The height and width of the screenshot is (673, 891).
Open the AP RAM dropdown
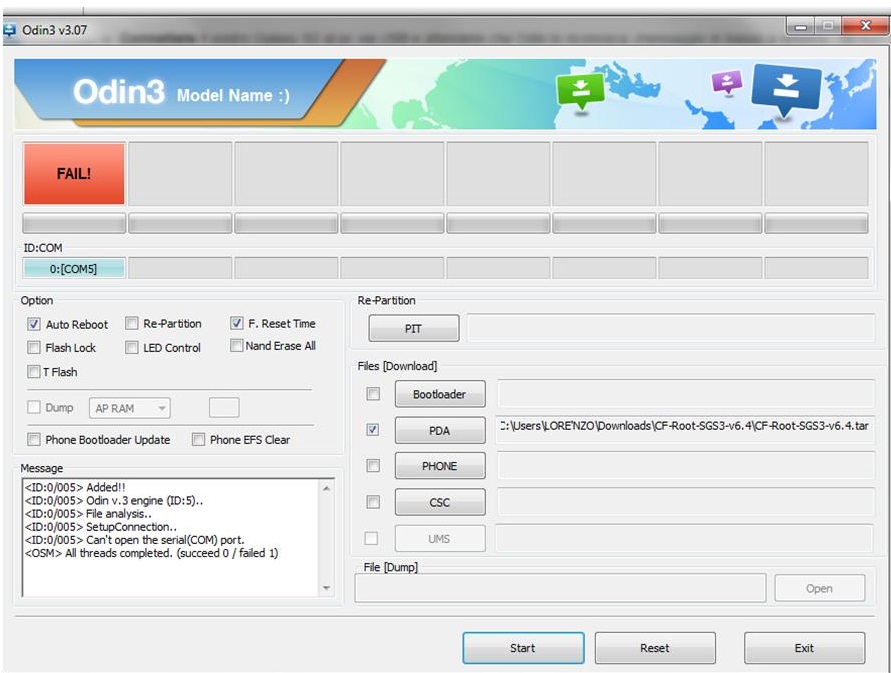tap(130, 408)
